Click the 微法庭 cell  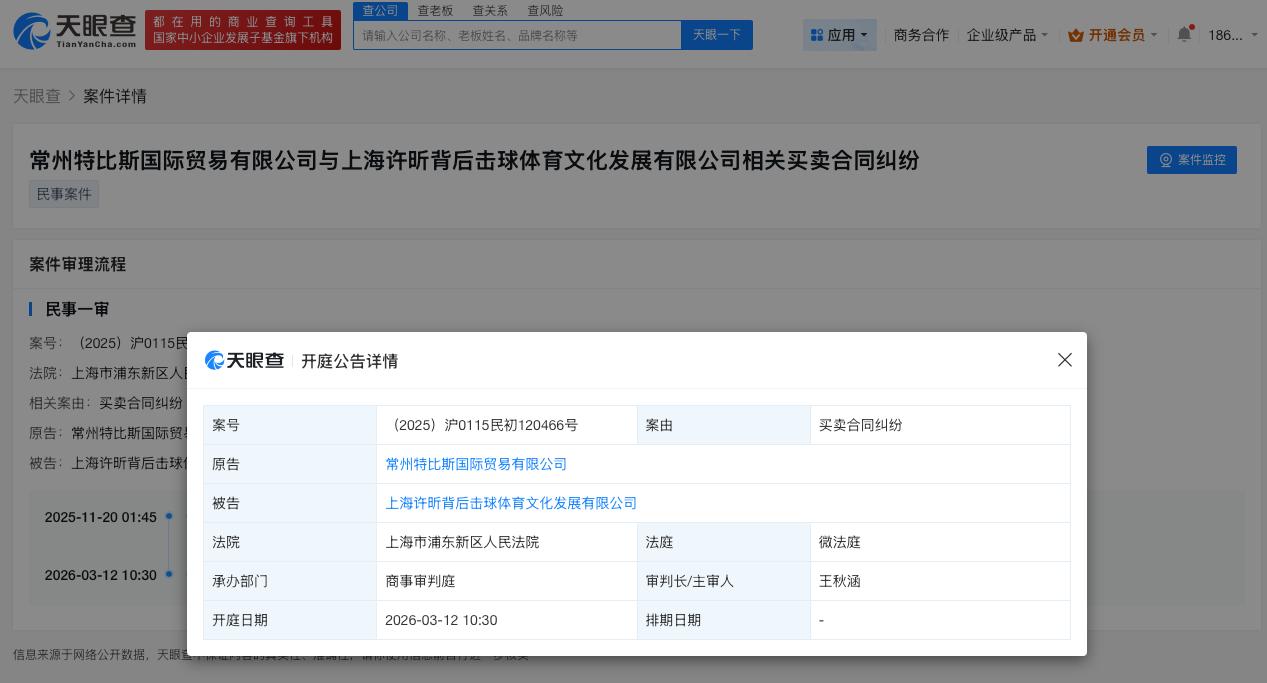tap(940, 542)
